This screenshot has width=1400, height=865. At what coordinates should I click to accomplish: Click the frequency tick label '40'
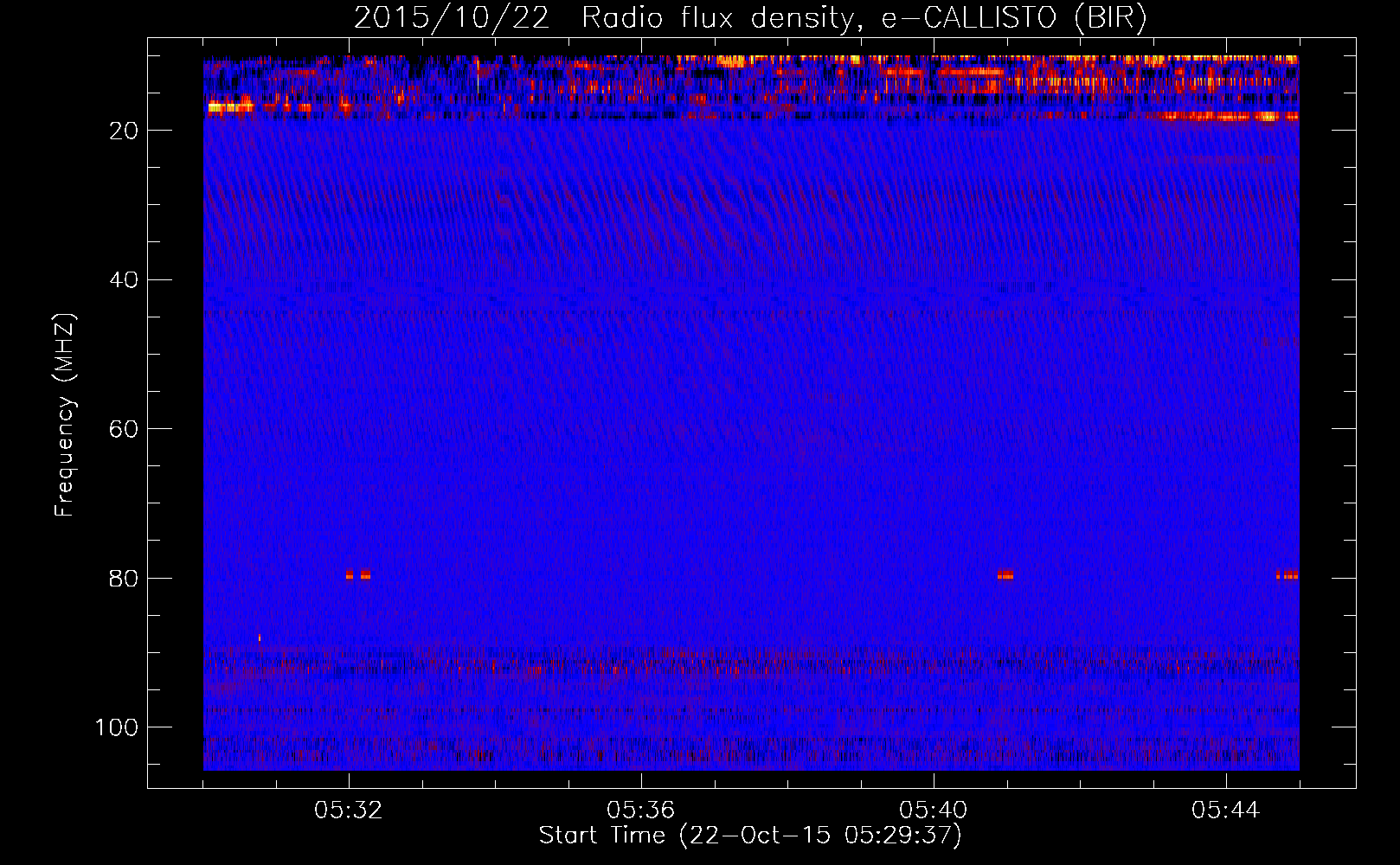click(124, 280)
